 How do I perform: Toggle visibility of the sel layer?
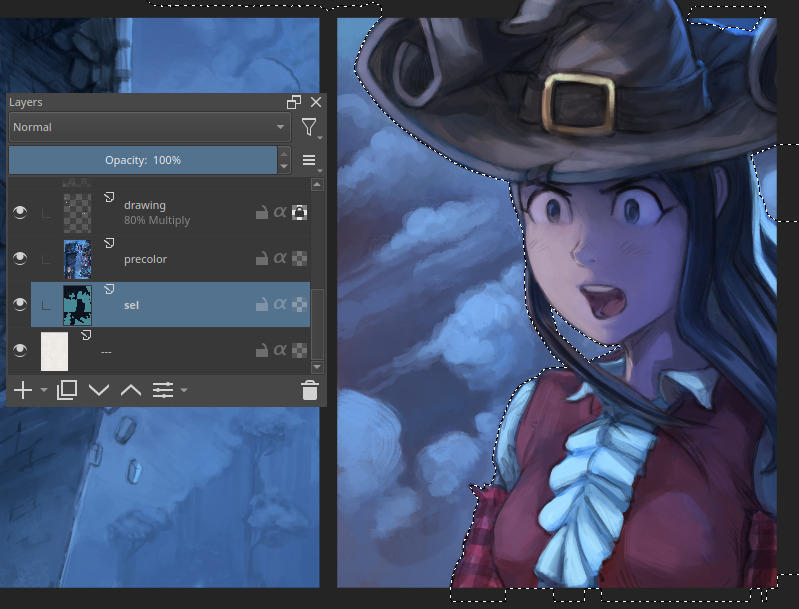tap(19, 304)
